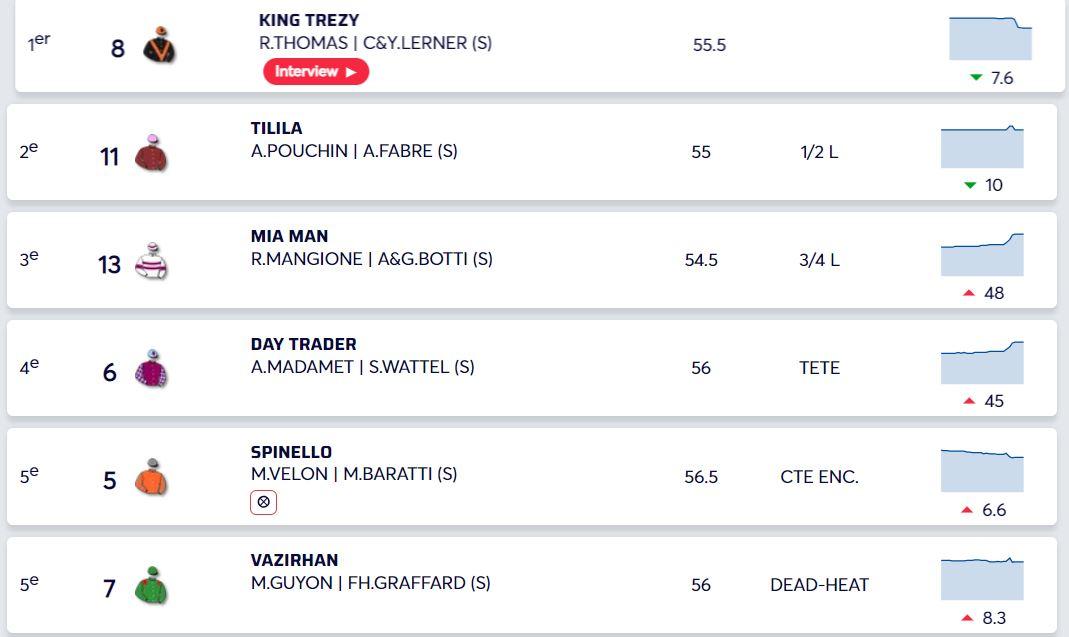Click Day Trader's purple checkered silks icon
This screenshot has width=1069, height=637.
150,370
